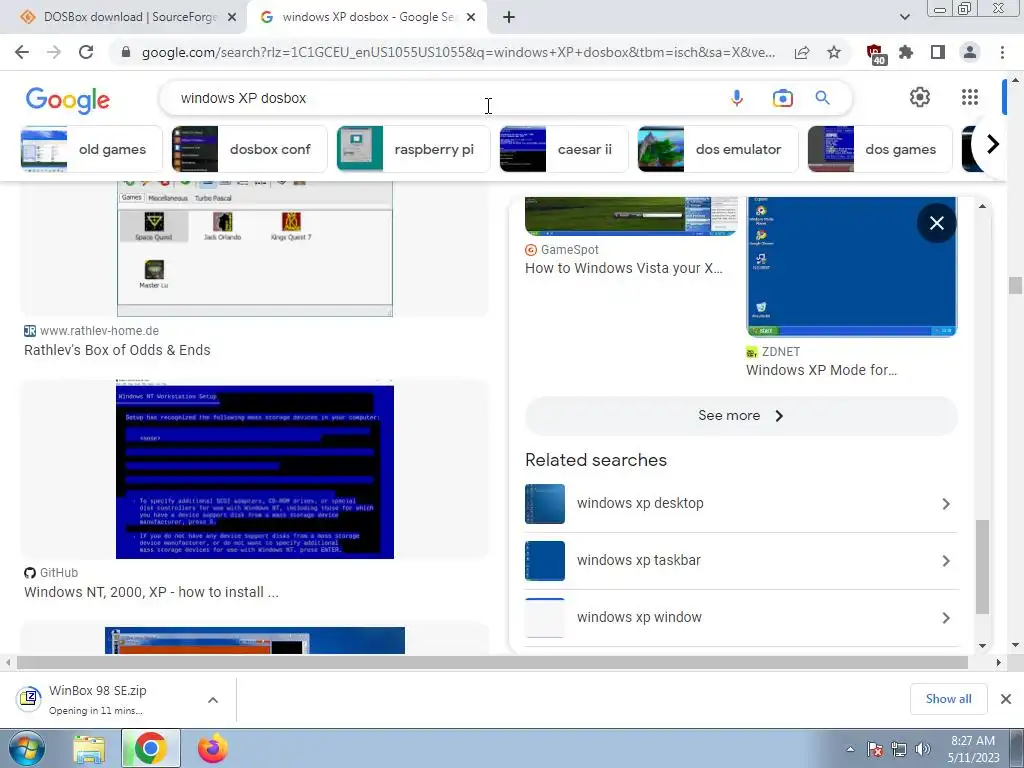Image resolution: width=1024 pixels, height=768 pixels.
Task: Open a new browser tab
Action: 509,17
